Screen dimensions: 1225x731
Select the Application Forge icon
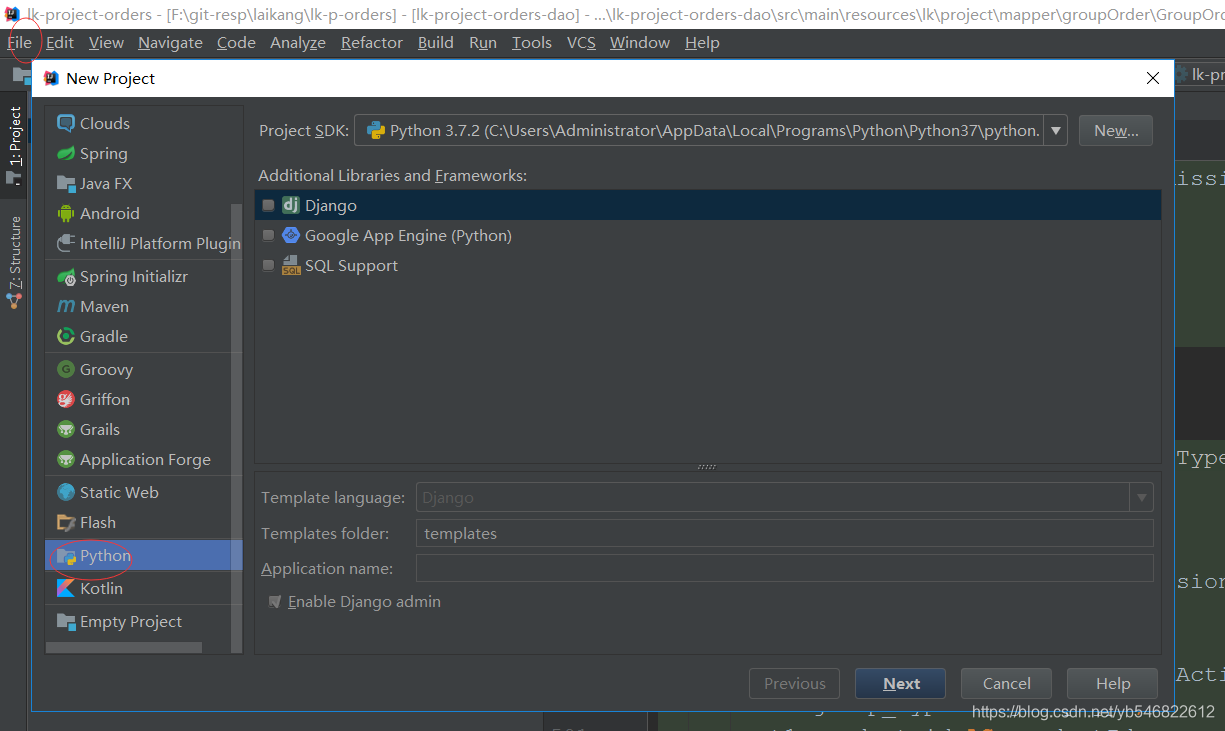pyautogui.click(x=66, y=459)
